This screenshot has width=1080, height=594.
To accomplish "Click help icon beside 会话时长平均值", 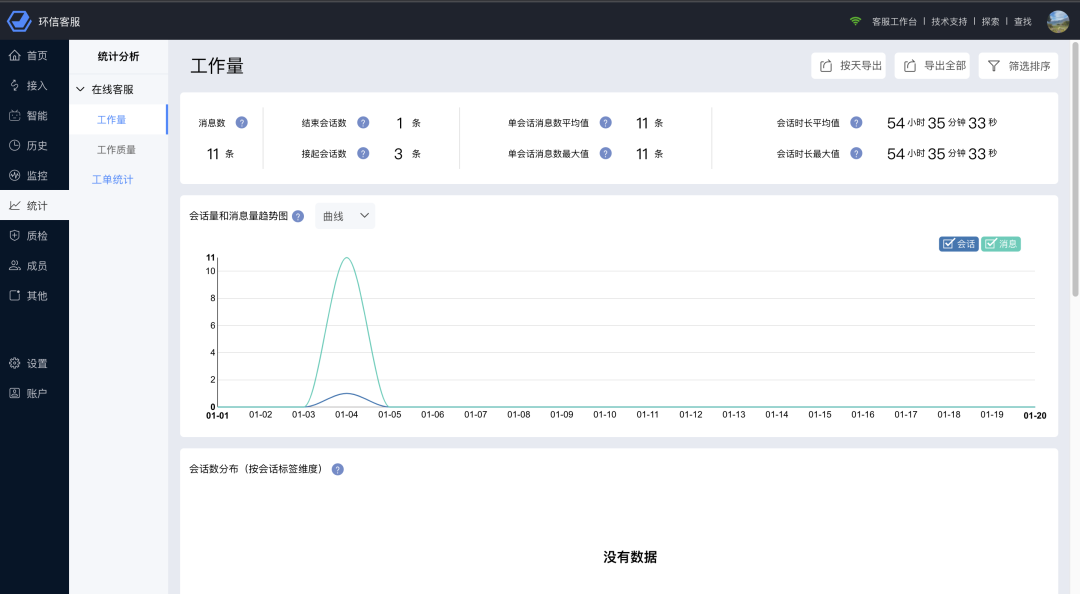I will click(x=856, y=123).
